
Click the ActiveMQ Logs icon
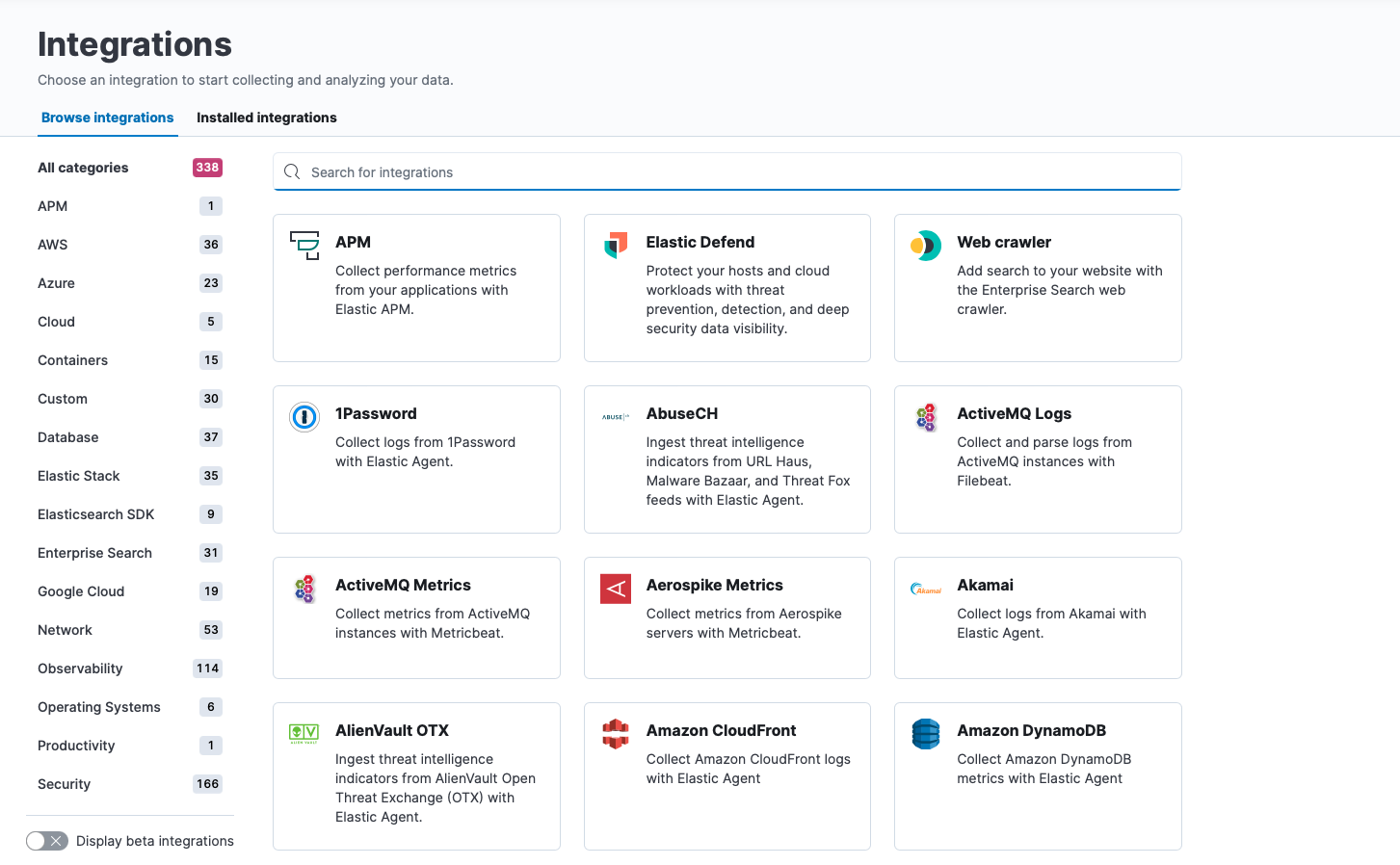(x=926, y=417)
